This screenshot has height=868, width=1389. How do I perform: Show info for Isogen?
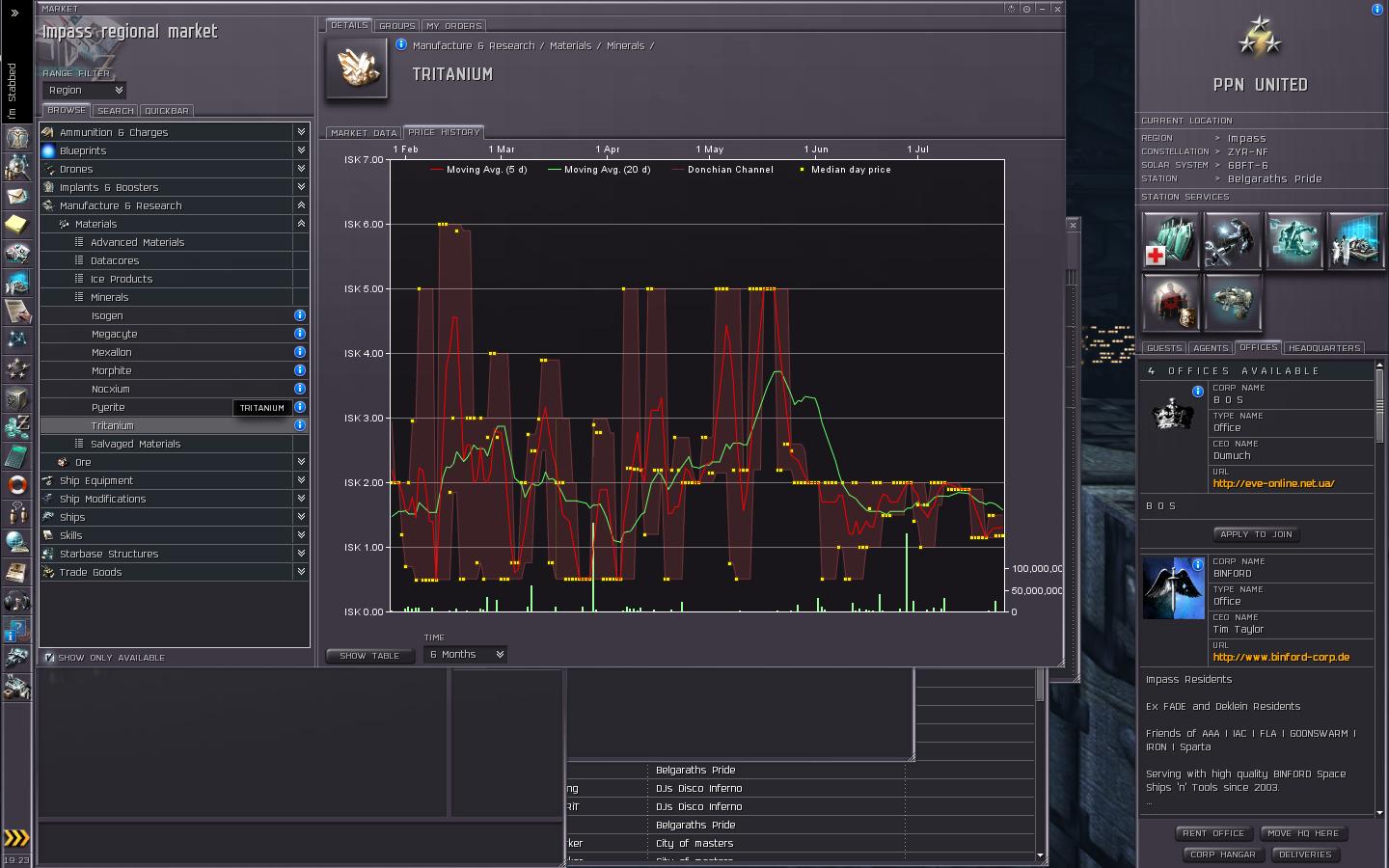tap(300, 315)
